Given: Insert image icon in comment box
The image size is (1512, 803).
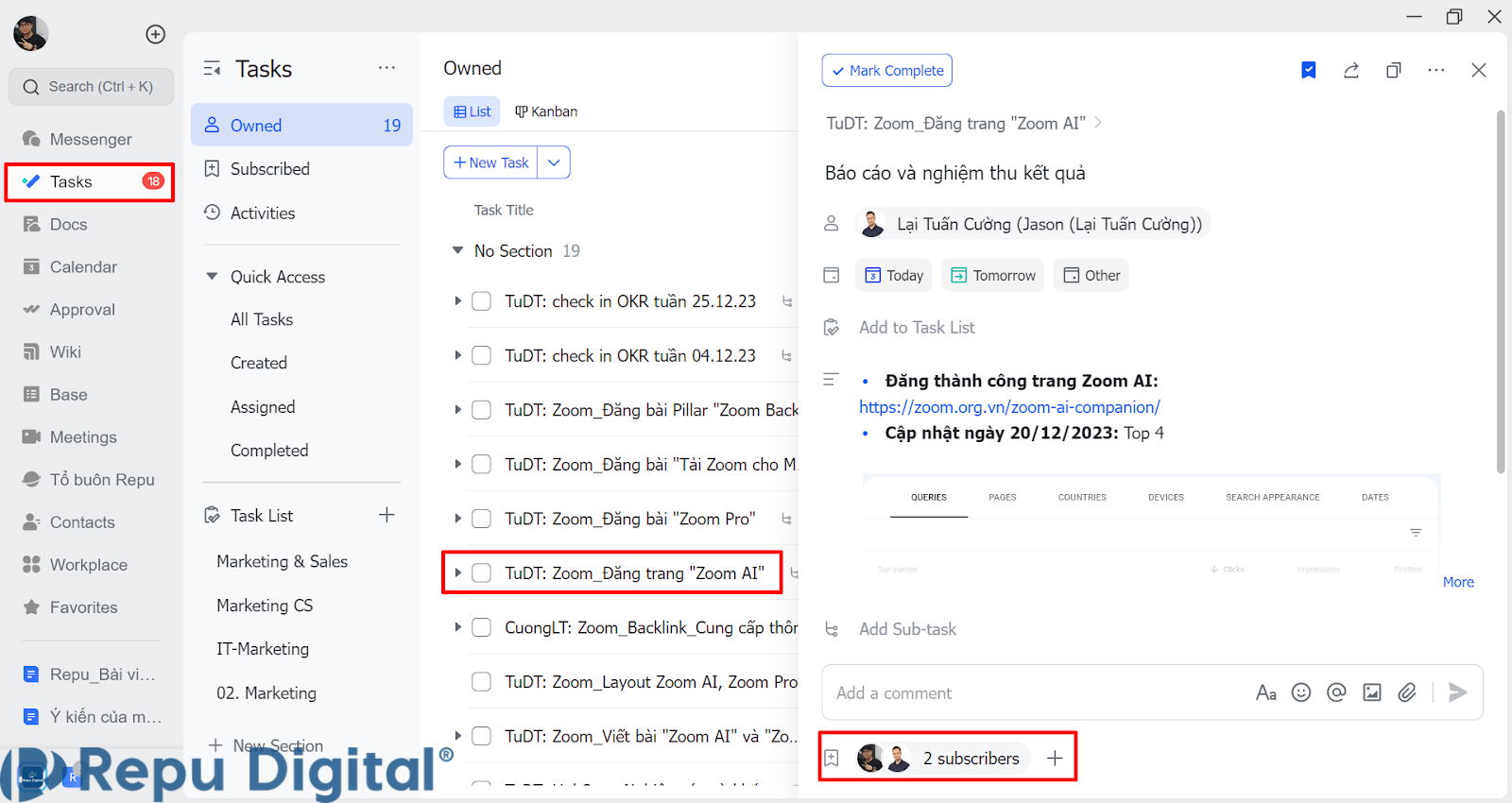Looking at the screenshot, I should (x=1372, y=692).
